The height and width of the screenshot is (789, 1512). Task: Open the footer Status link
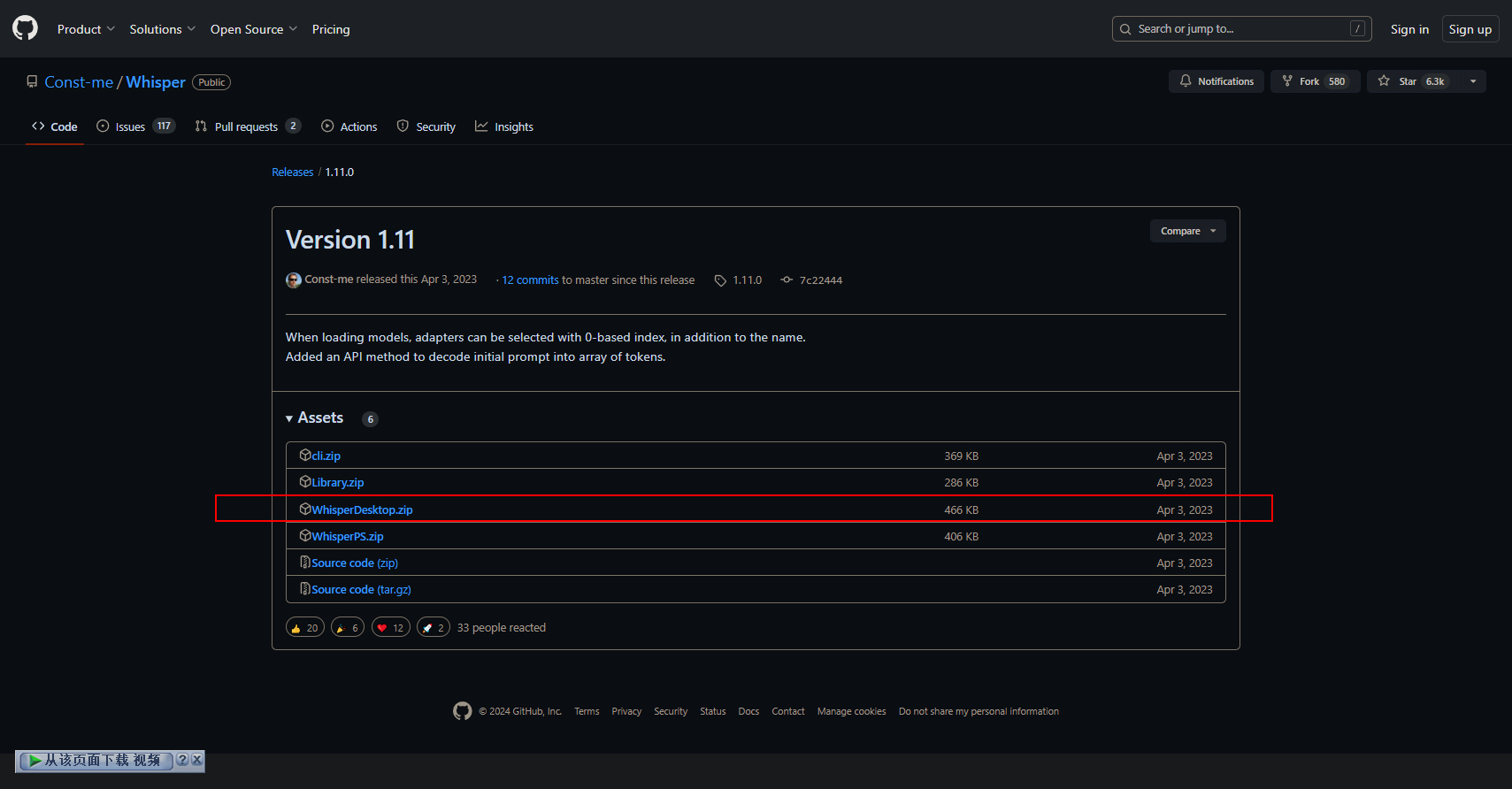[713, 712]
